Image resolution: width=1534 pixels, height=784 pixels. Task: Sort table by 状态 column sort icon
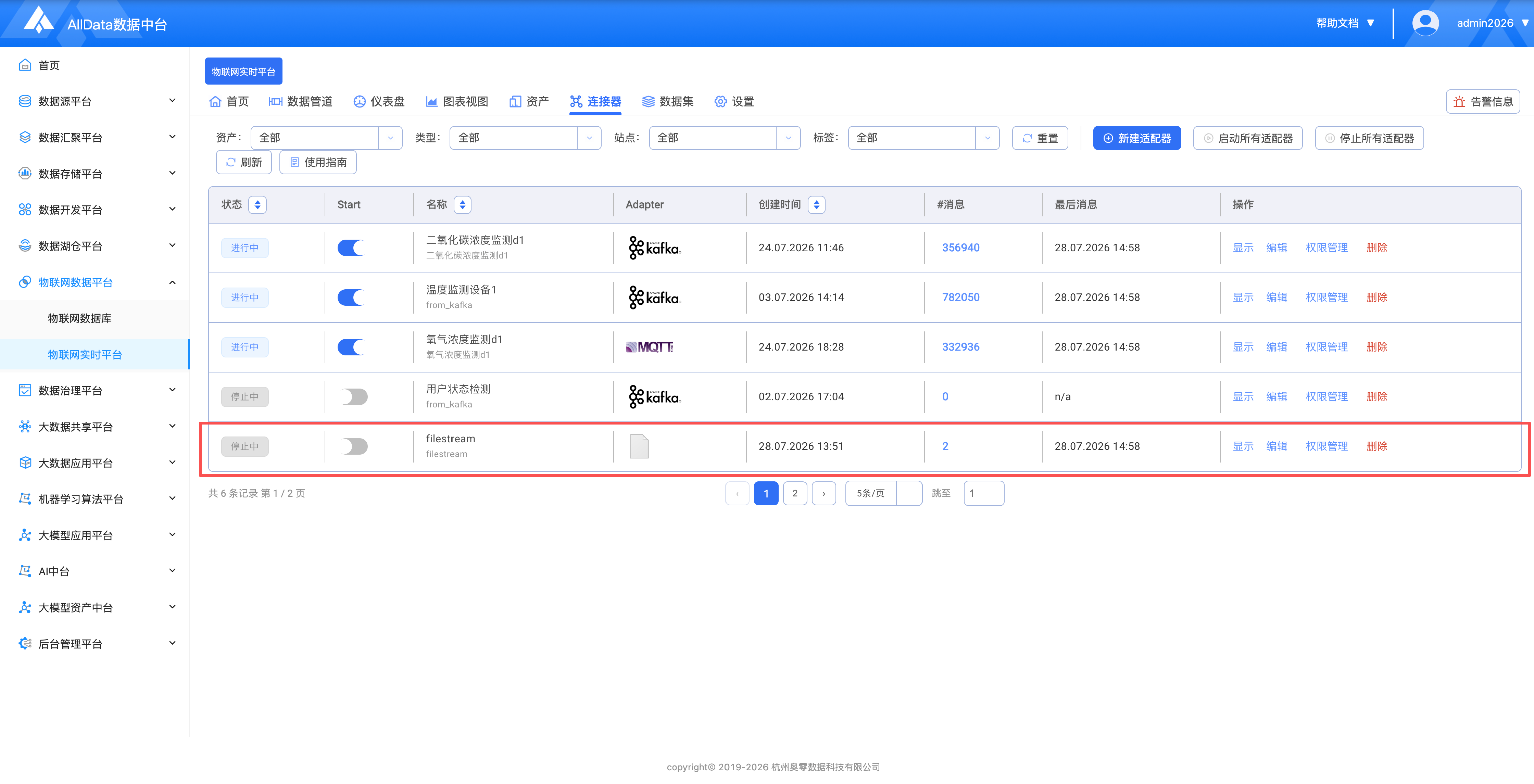(x=257, y=205)
